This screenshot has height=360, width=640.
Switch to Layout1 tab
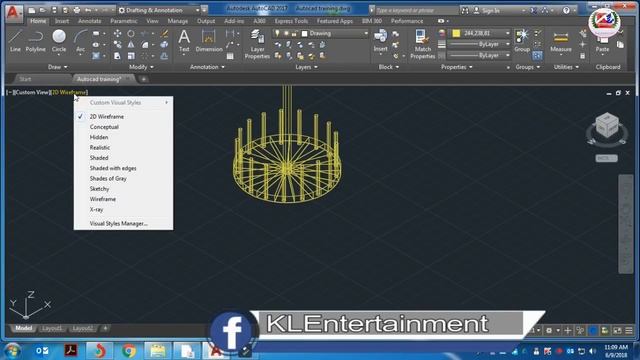[52, 329]
